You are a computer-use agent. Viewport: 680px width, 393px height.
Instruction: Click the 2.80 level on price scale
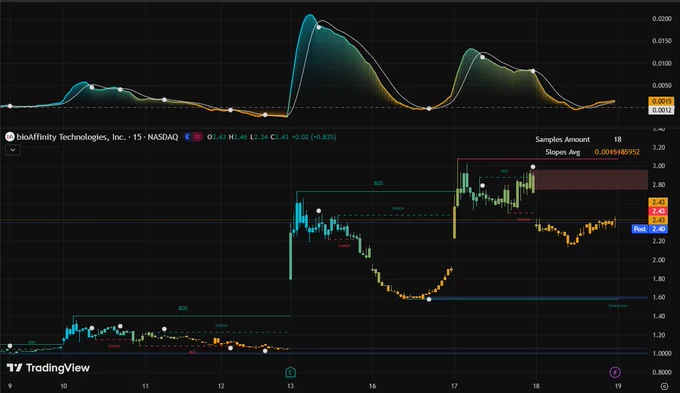[x=658, y=185]
